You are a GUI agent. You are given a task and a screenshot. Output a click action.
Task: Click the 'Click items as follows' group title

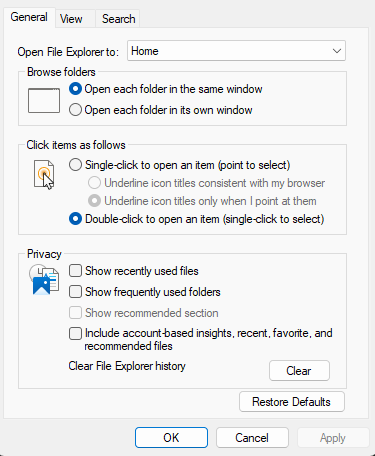[x=76, y=145]
